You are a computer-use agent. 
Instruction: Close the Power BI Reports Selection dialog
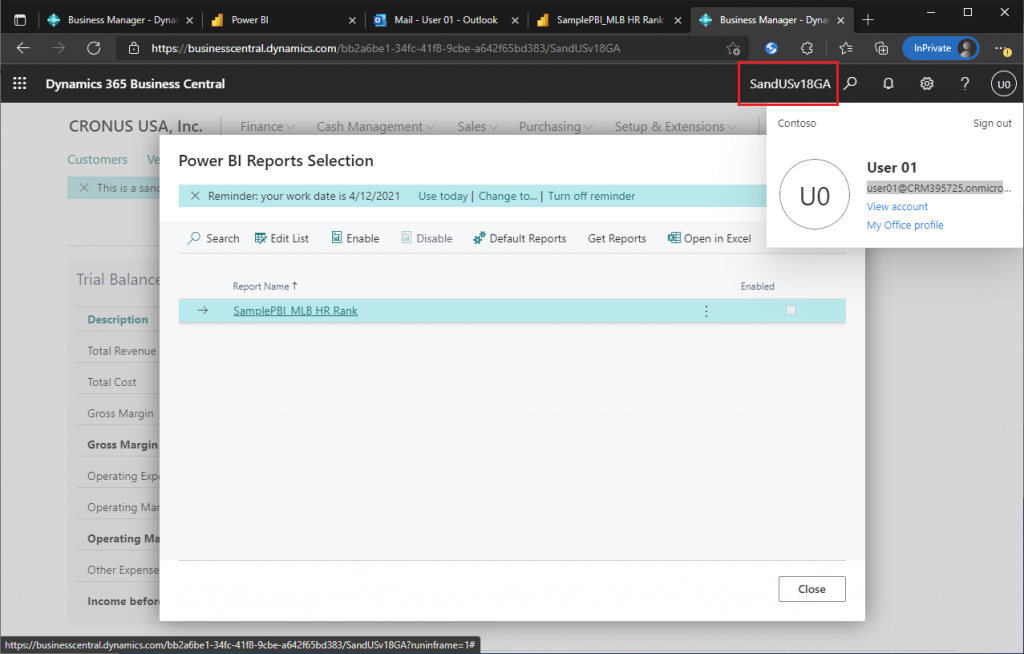pyautogui.click(x=812, y=589)
